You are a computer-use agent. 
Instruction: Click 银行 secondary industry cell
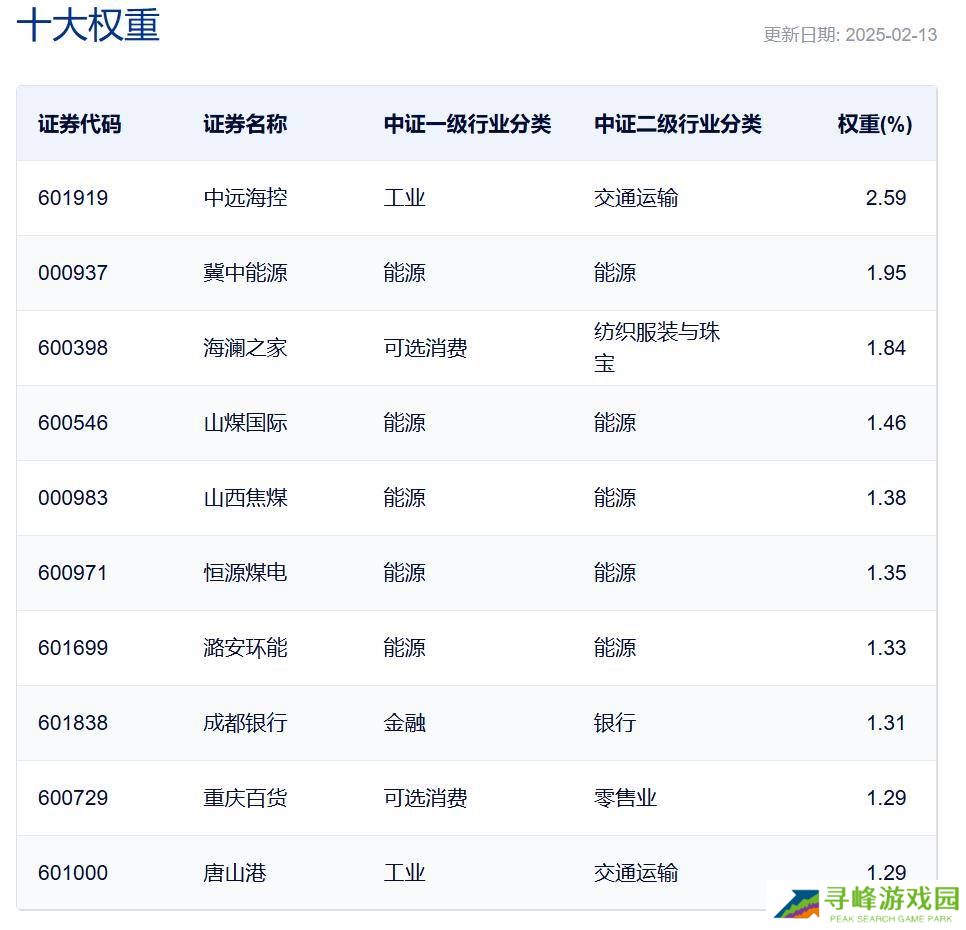615,724
